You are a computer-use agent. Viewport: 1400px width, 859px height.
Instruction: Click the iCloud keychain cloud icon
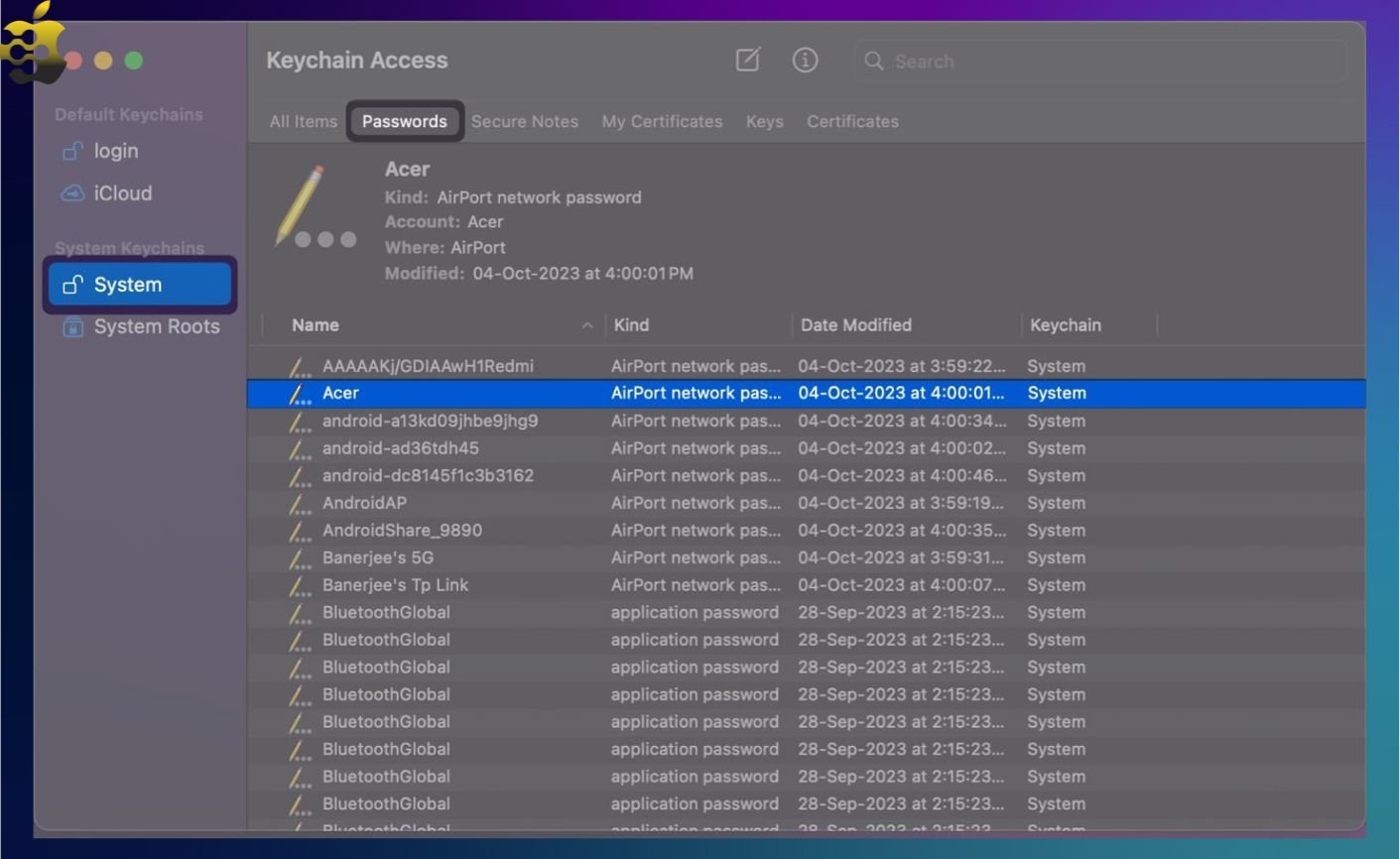72,193
